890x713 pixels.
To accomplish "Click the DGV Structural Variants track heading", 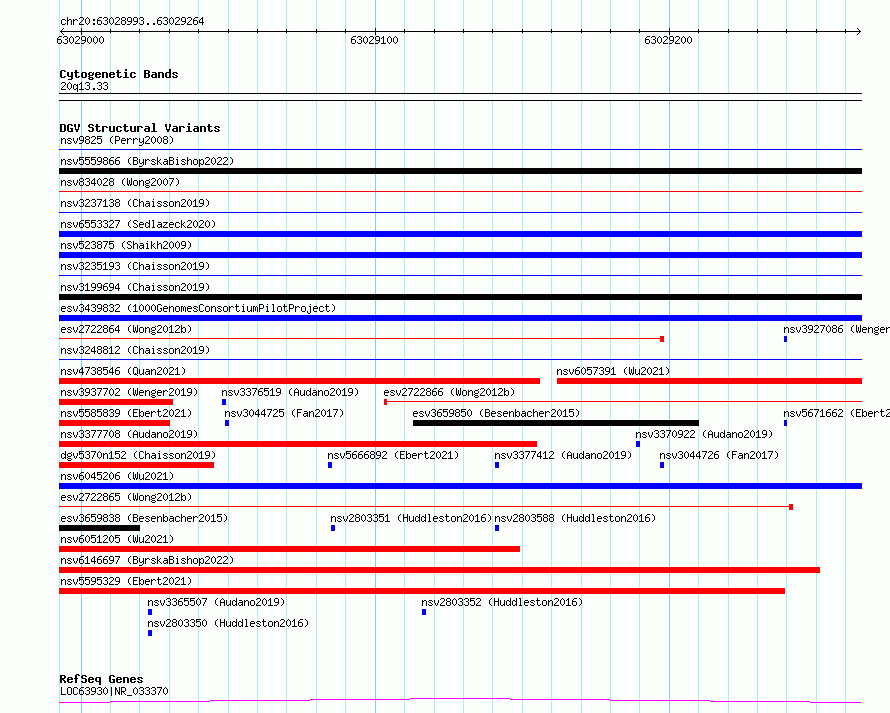I will 140,128.
